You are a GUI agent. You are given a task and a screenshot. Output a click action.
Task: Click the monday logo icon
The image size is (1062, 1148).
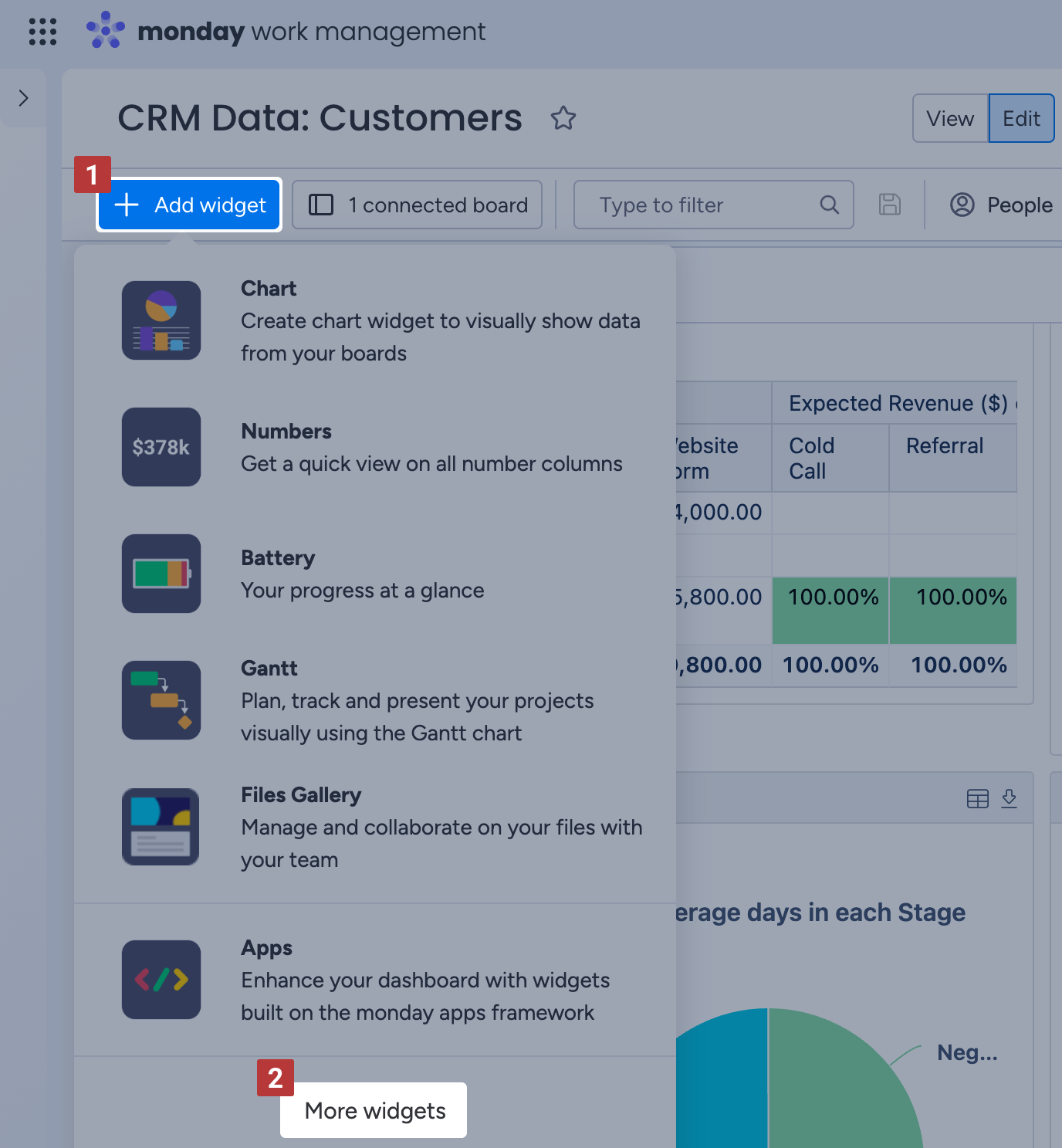(106, 31)
